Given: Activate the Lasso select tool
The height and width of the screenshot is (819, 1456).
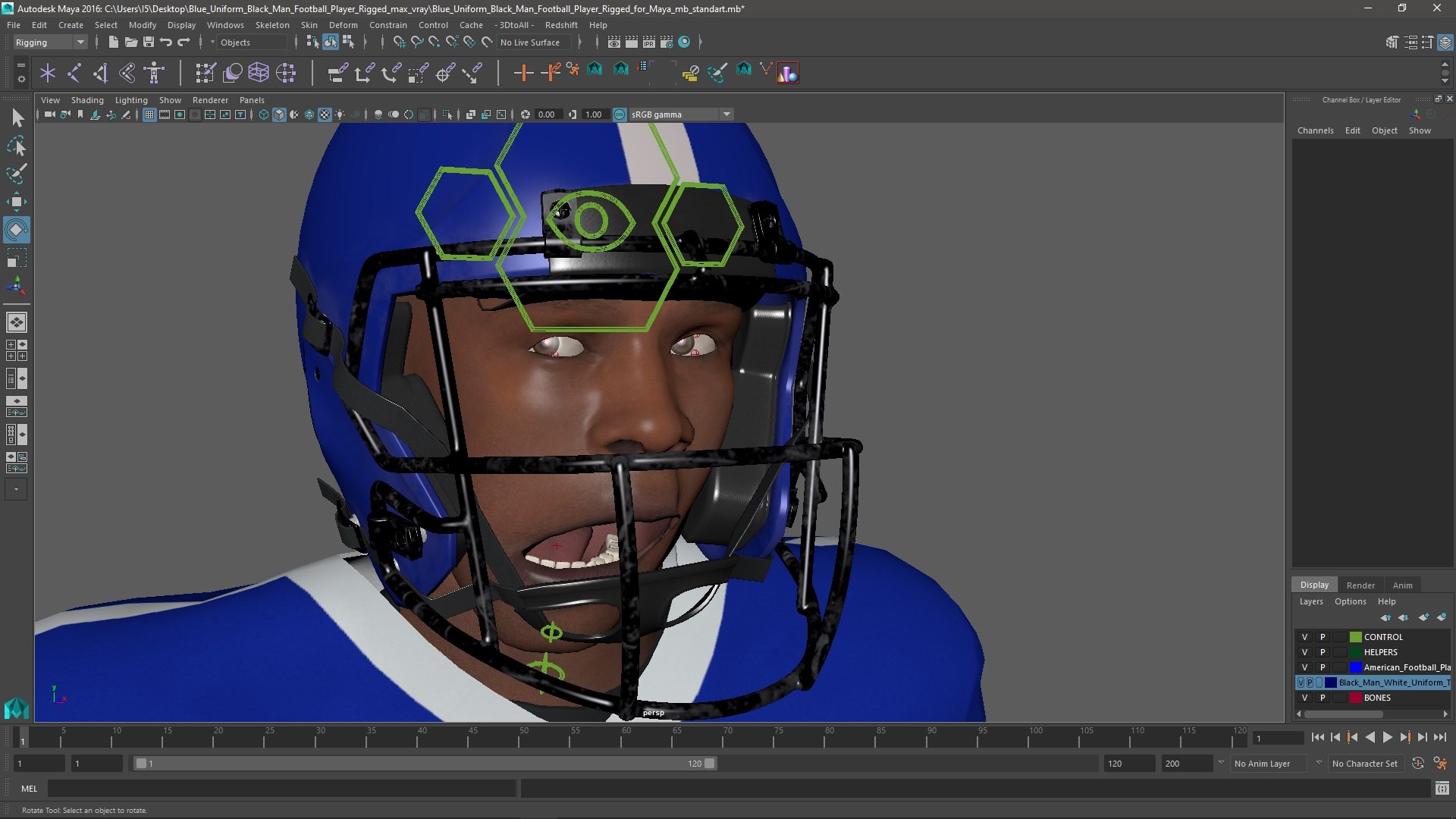Looking at the screenshot, I should tap(17, 146).
